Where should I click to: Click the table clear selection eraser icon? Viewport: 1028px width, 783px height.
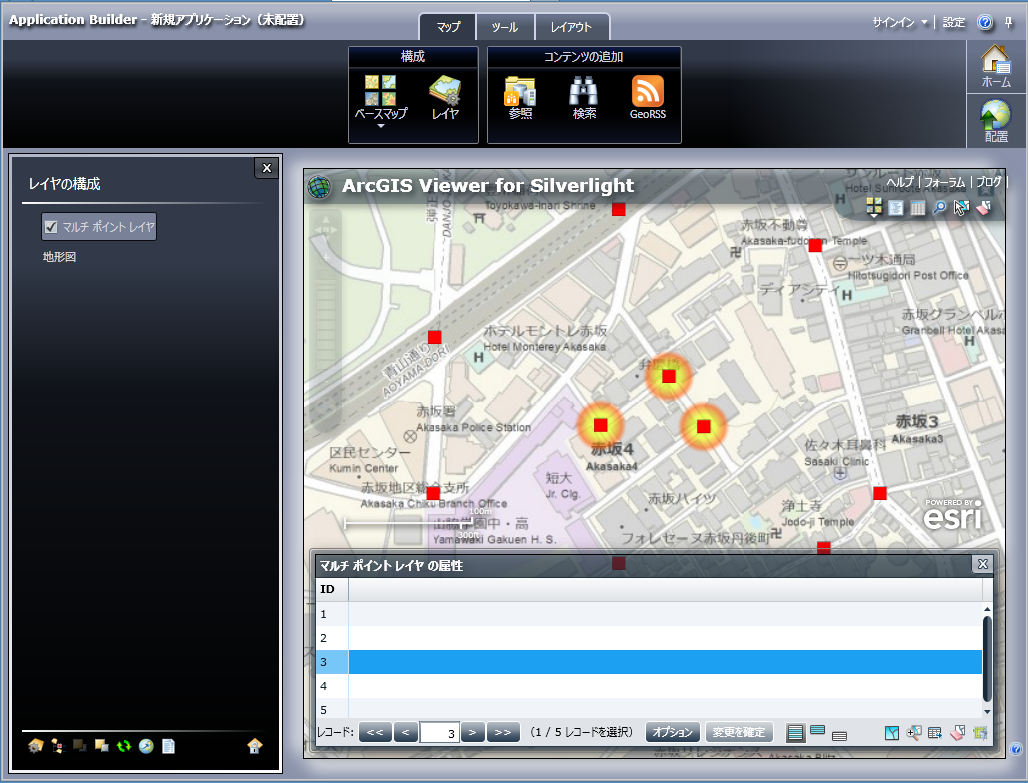click(958, 733)
